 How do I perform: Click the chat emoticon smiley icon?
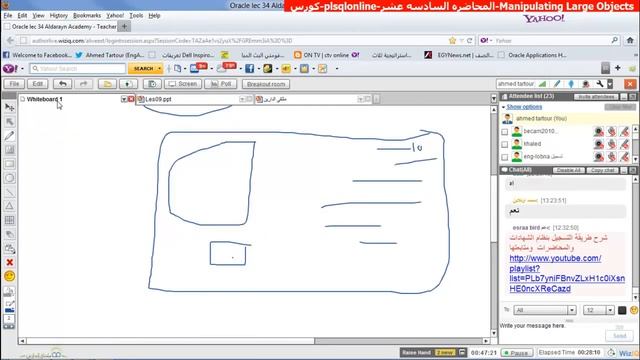tap(634, 310)
